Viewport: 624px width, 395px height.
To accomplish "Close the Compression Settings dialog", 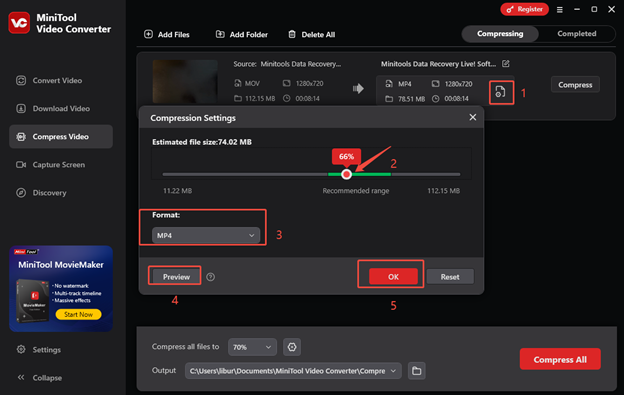I will 472,117.
